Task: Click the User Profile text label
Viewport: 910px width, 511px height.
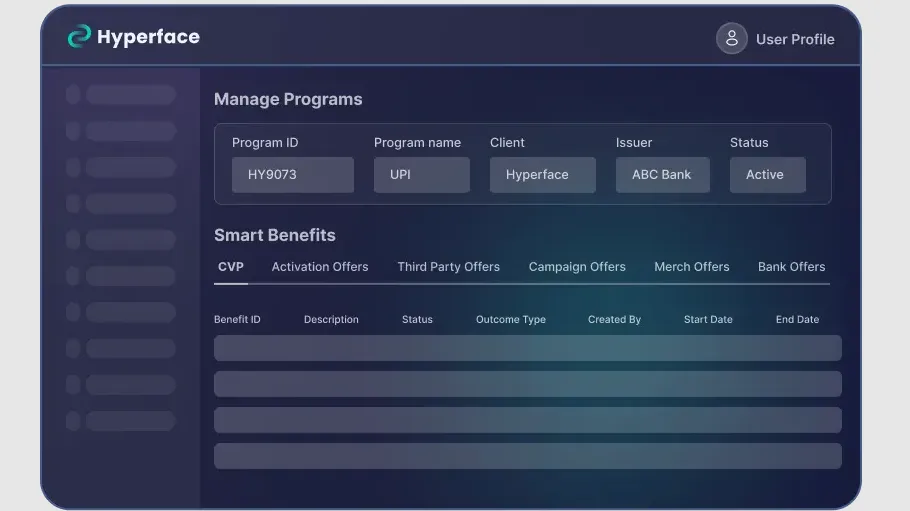Action: pyautogui.click(x=795, y=39)
